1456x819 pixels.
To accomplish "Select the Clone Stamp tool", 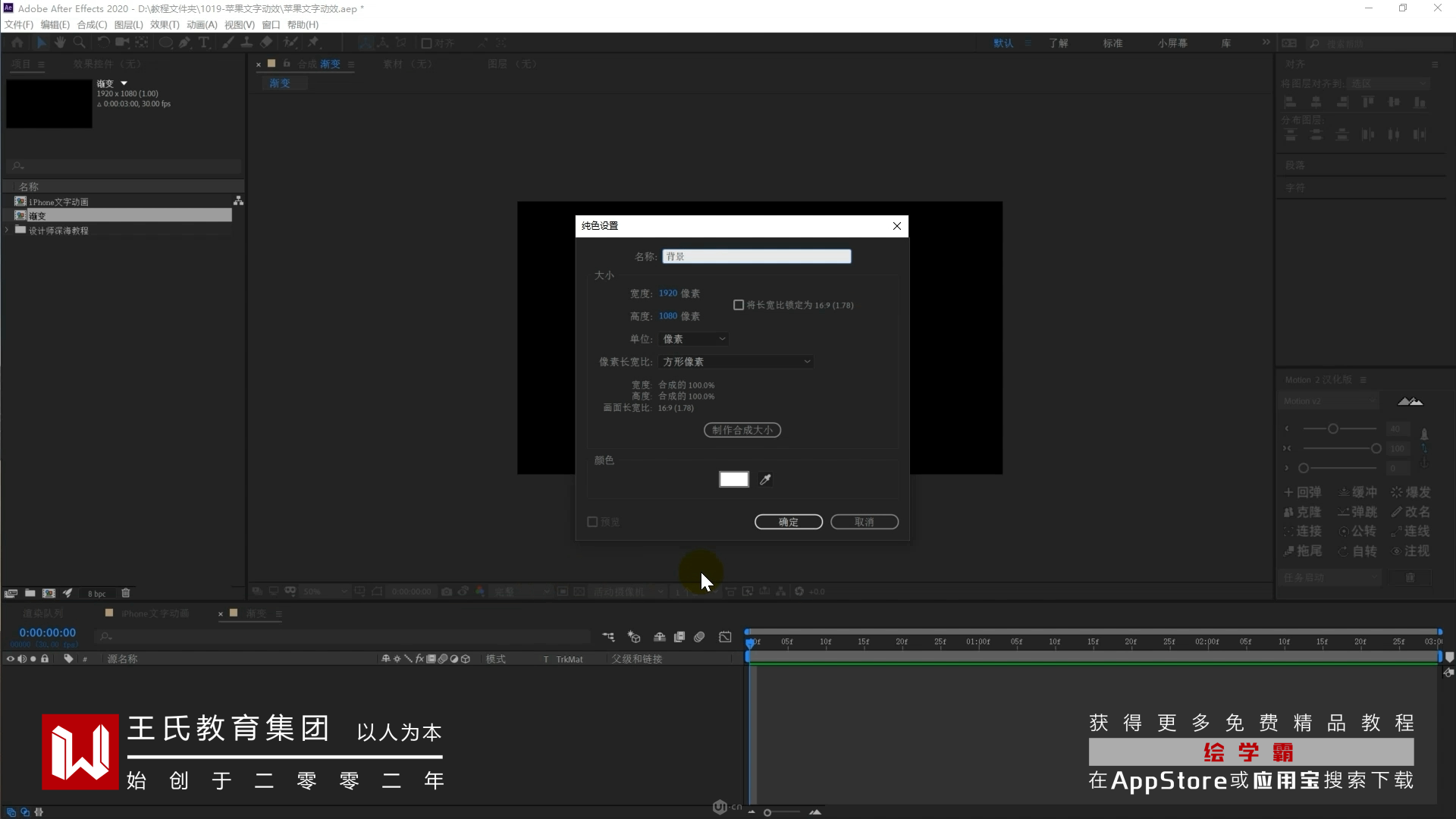I will 246,43.
